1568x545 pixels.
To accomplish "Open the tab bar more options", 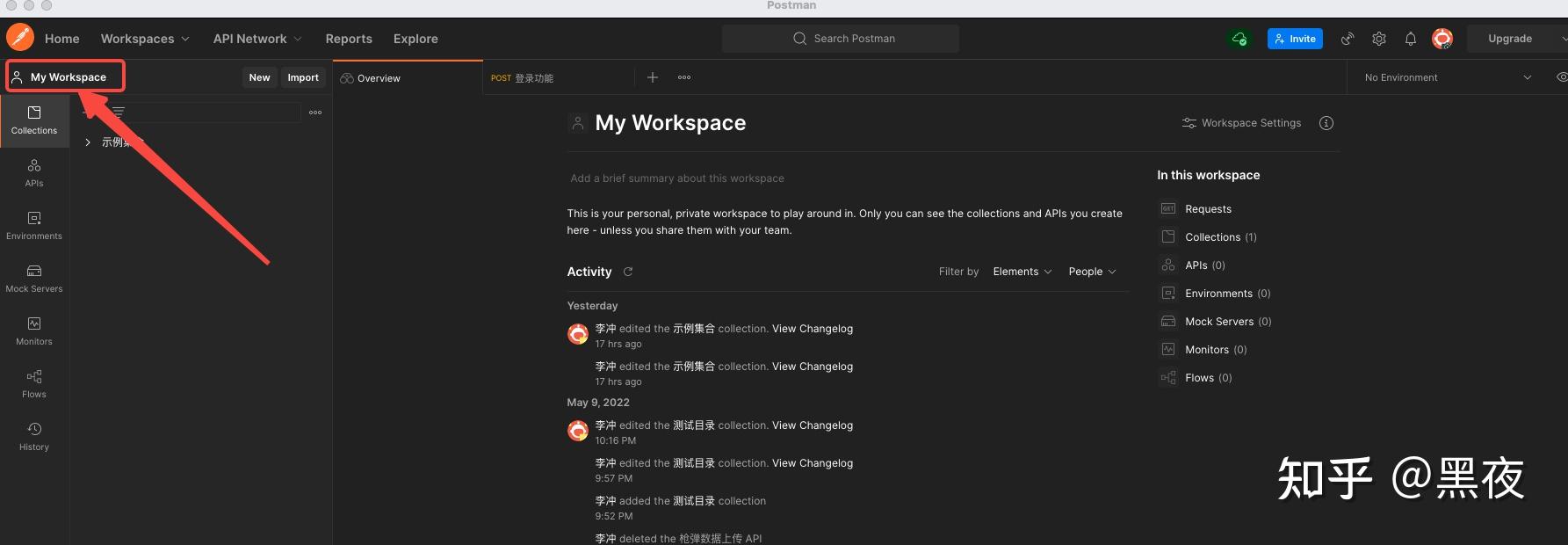I will (684, 77).
